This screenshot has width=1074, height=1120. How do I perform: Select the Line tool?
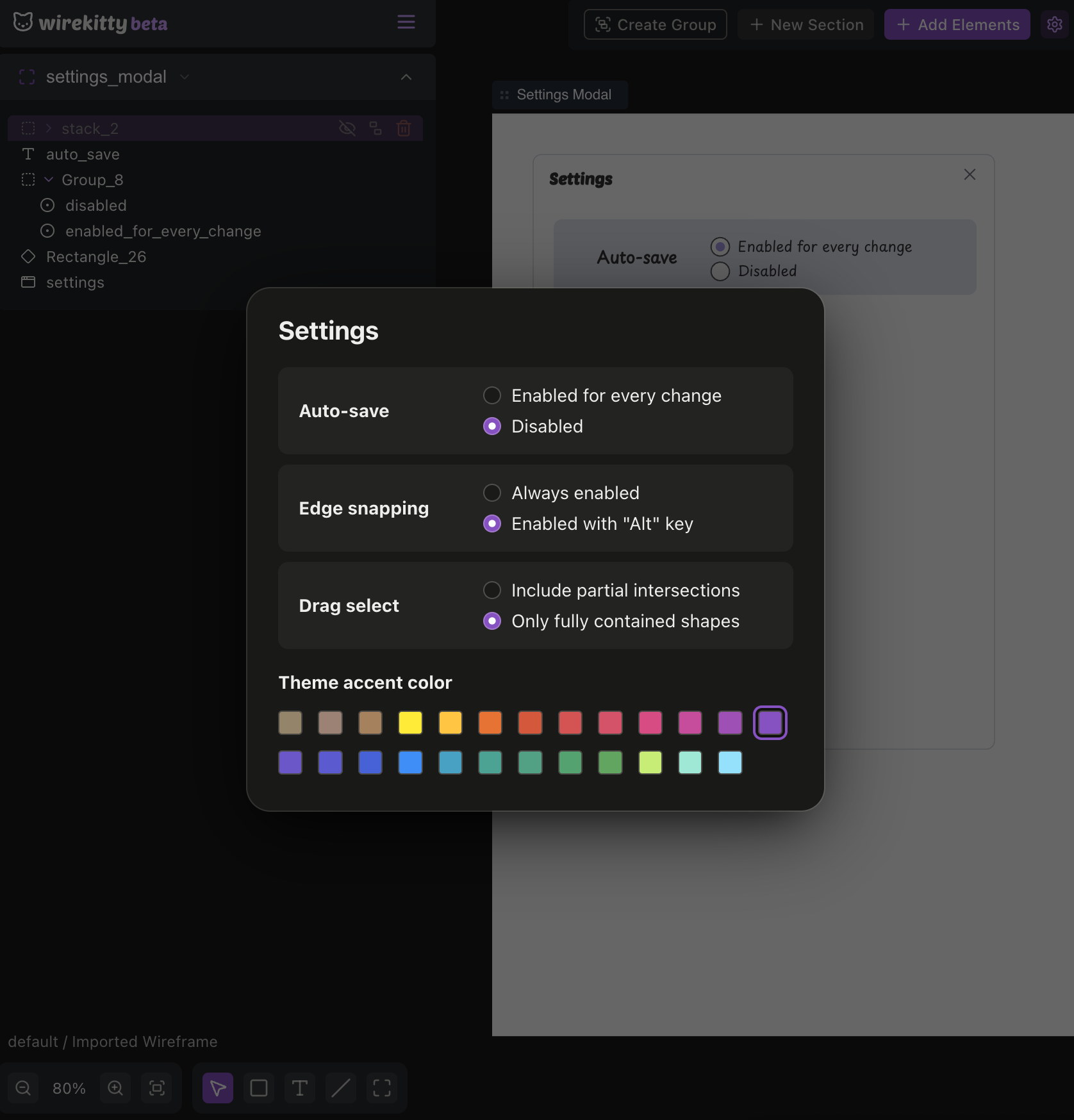[x=340, y=1087]
